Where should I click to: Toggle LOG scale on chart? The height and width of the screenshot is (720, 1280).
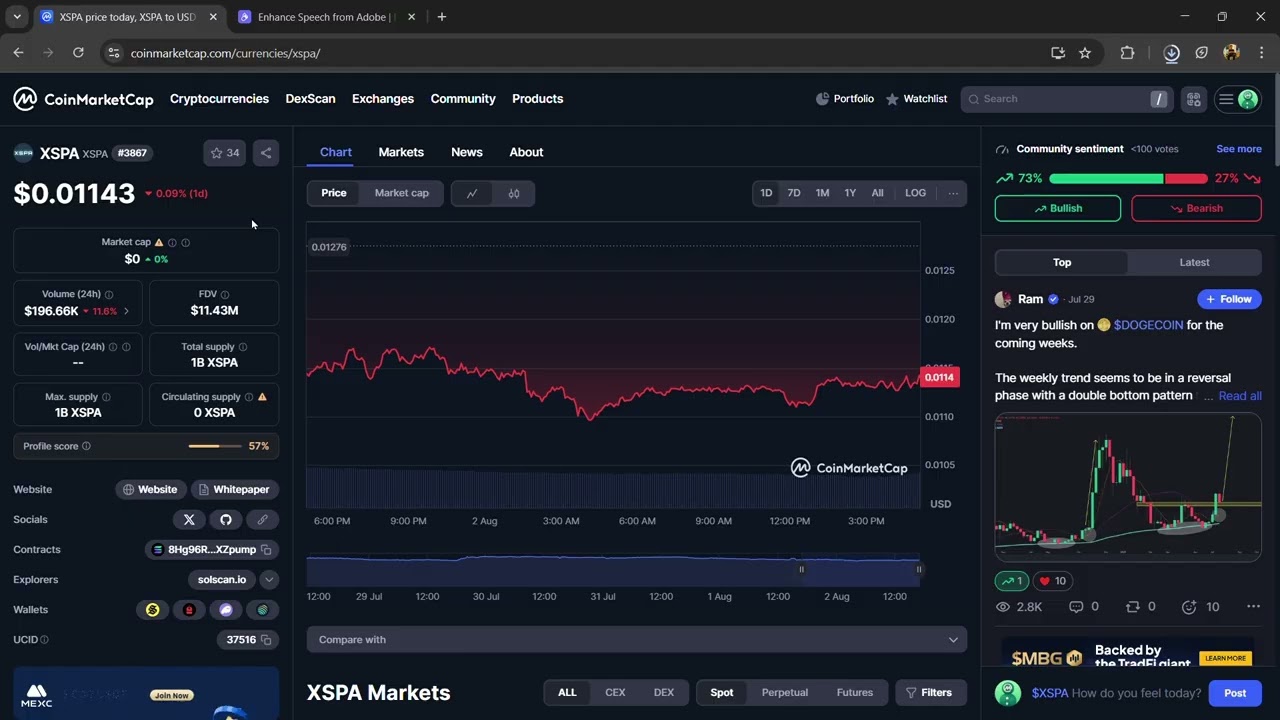pos(915,193)
